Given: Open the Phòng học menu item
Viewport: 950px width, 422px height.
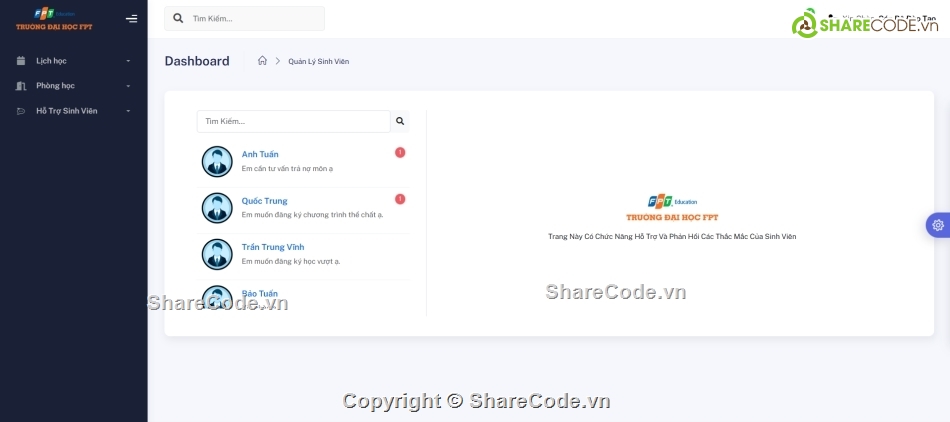Looking at the screenshot, I should tap(73, 86).
